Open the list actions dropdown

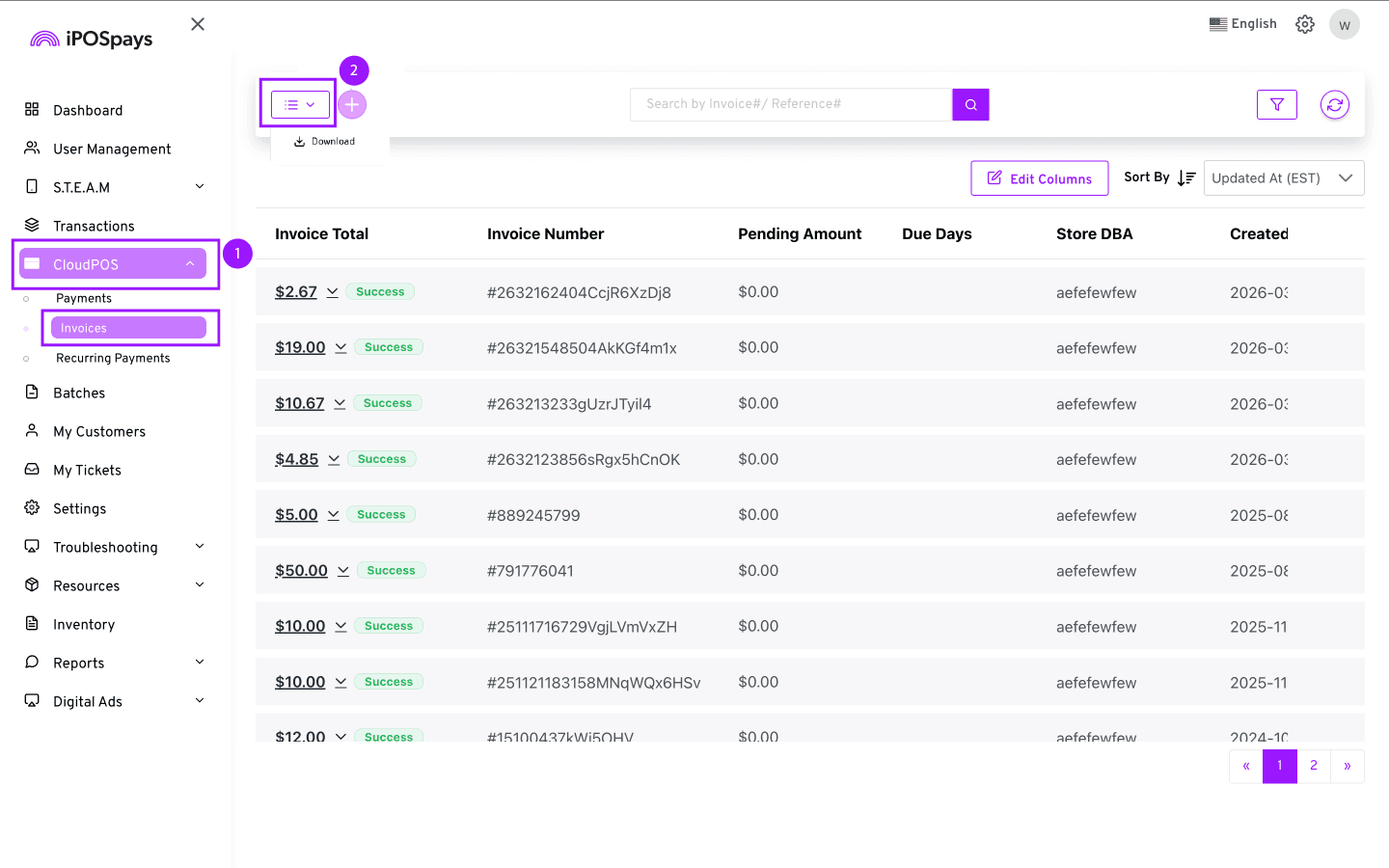tap(300, 105)
